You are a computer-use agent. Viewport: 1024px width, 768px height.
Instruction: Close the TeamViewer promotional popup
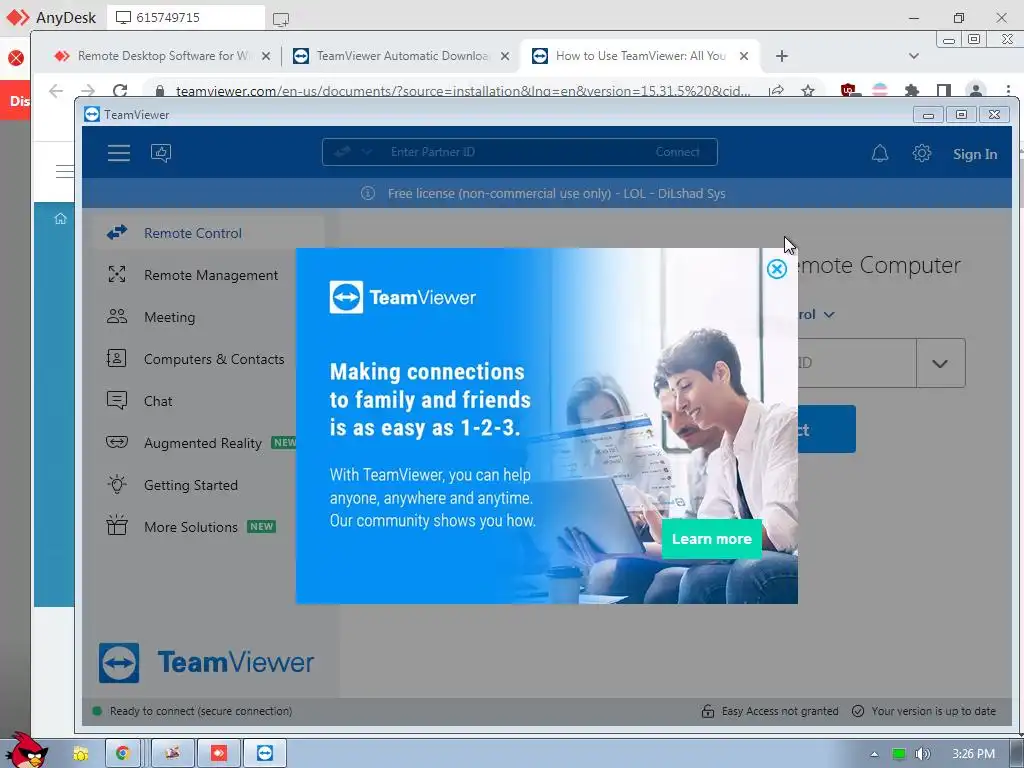[776, 269]
